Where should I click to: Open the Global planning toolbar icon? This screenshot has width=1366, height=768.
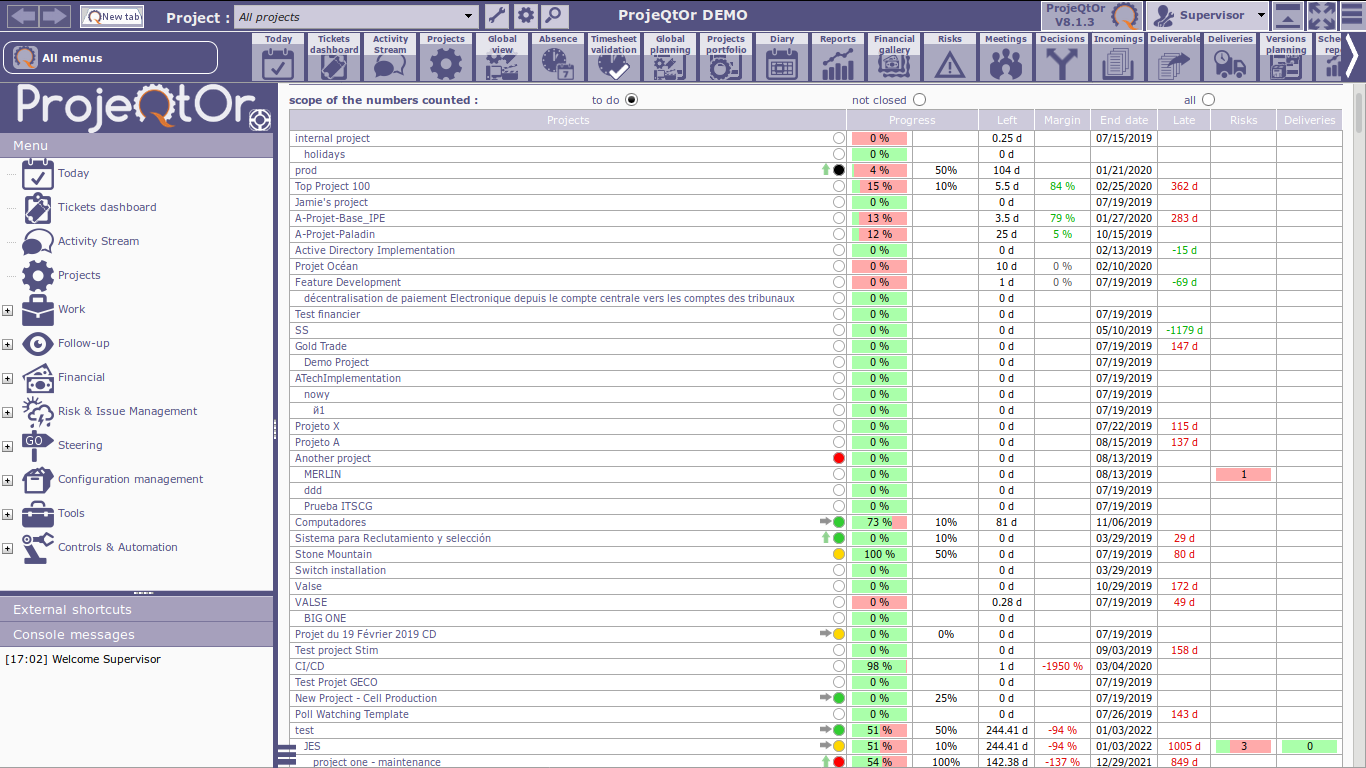click(x=670, y=57)
